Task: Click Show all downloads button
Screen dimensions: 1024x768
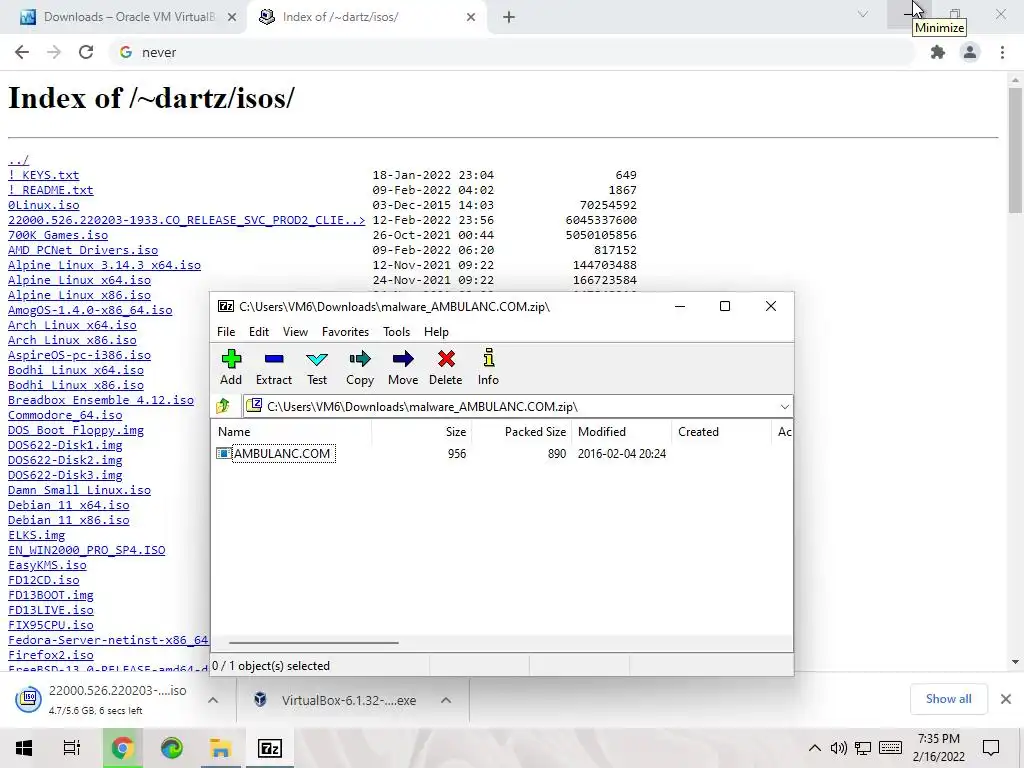Action: (x=948, y=699)
